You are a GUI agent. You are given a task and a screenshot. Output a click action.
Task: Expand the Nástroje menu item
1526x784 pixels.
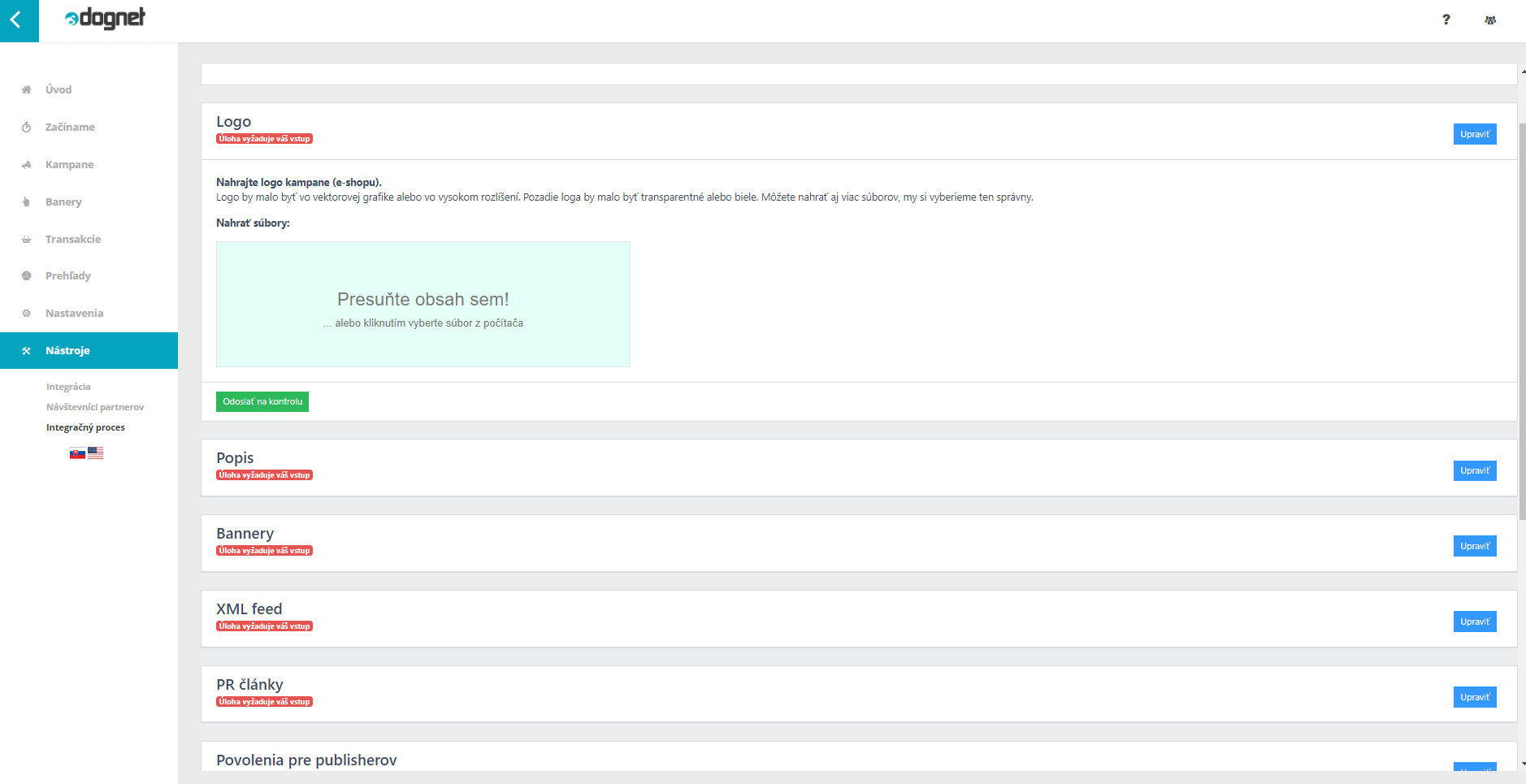(x=67, y=350)
